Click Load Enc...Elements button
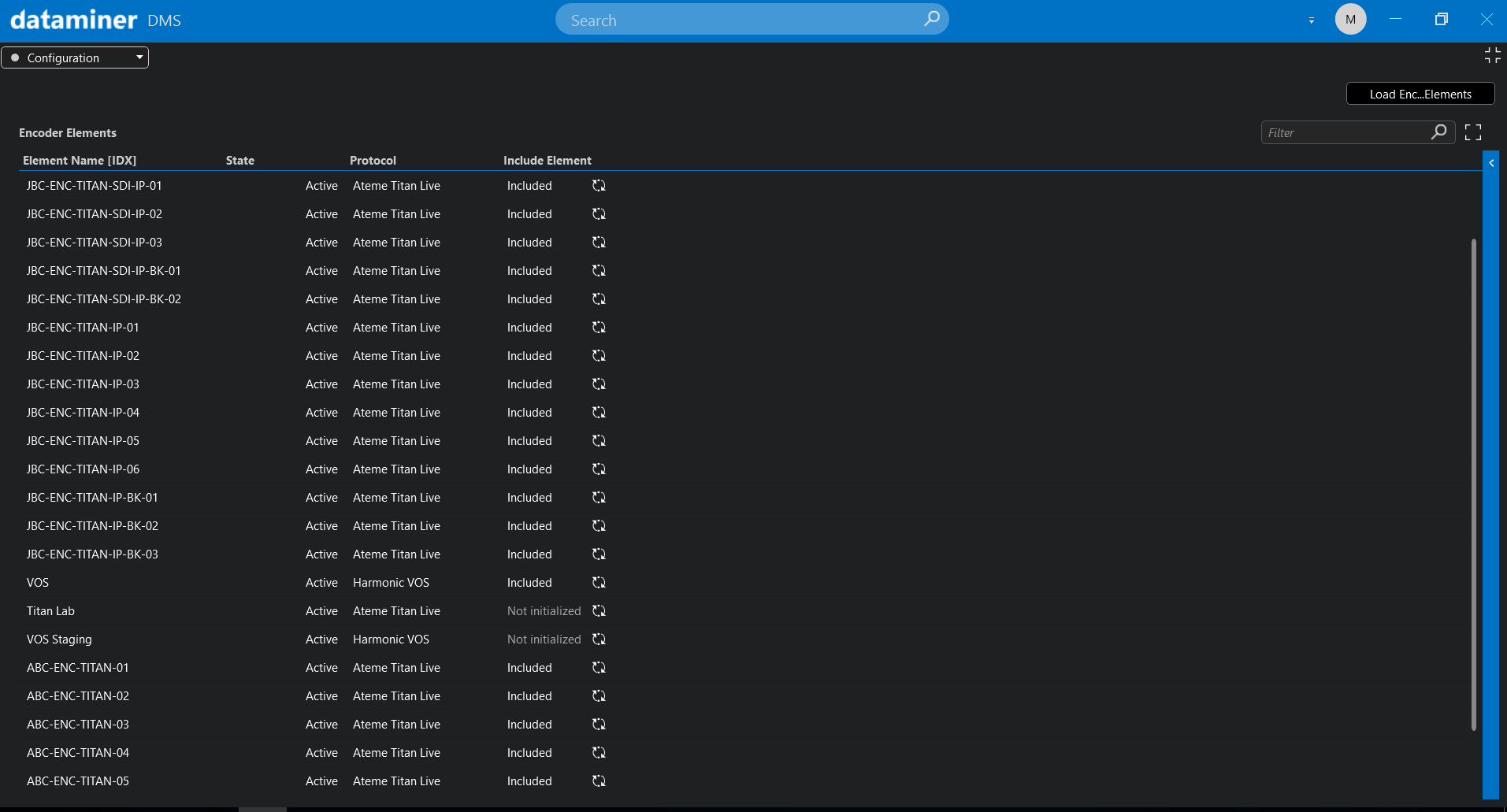The height and width of the screenshot is (812, 1507). click(x=1420, y=94)
